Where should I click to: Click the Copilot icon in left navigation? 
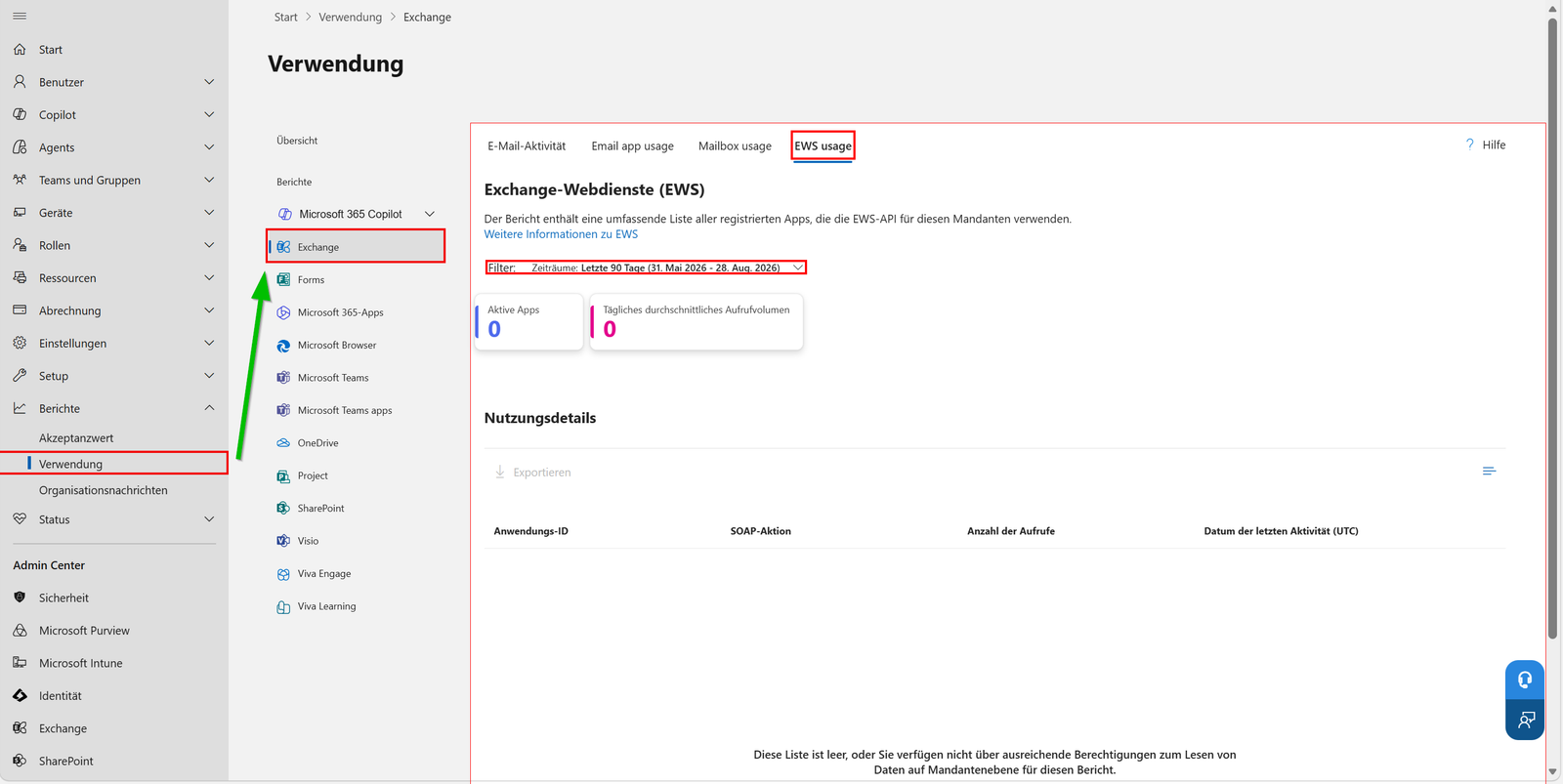[x=20, y=114]
